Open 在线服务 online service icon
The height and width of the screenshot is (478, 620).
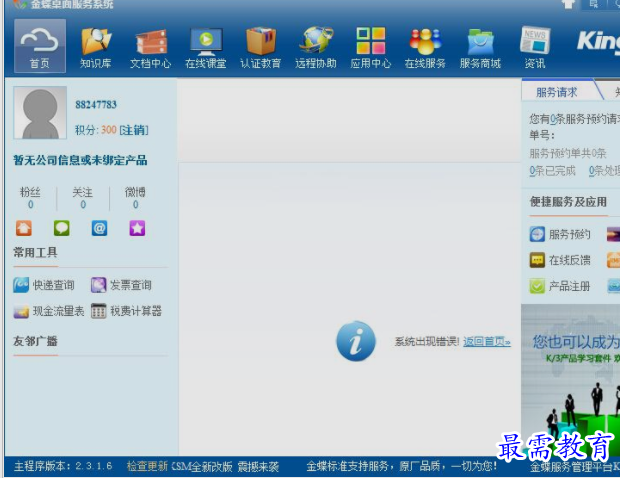(425, 47)
